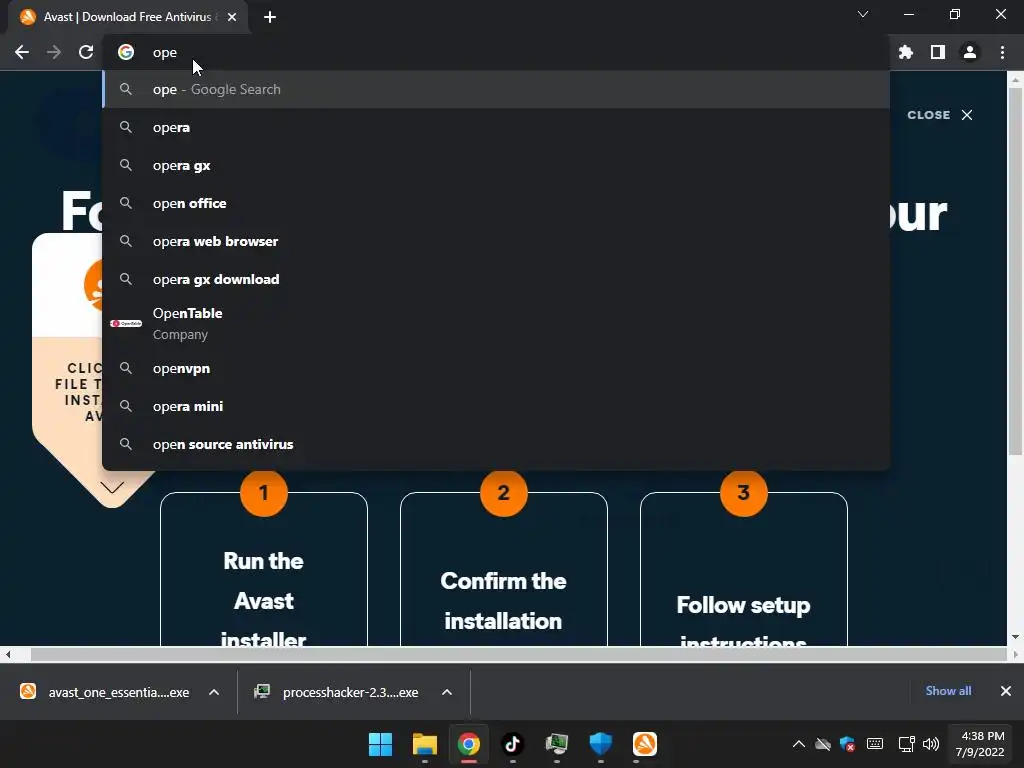The width and height of the screenshot is (1024, 768).
Task: Select 'open source antivirus' suggestion
Action: 496,444
